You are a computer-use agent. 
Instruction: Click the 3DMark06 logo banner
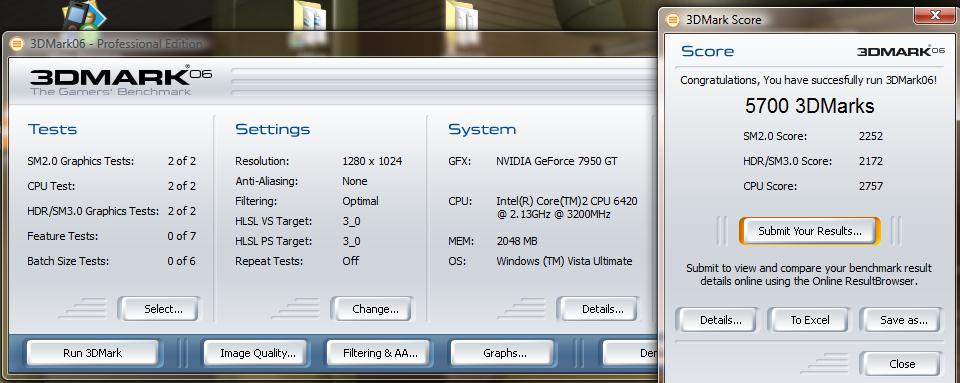(121, 80)
